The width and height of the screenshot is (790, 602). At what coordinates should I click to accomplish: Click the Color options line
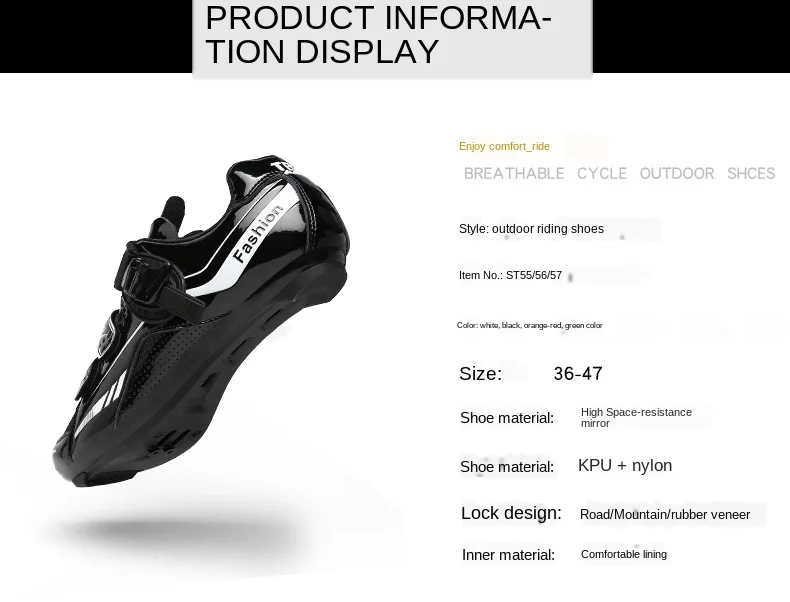pyautogui.click(x=530, y=325)
